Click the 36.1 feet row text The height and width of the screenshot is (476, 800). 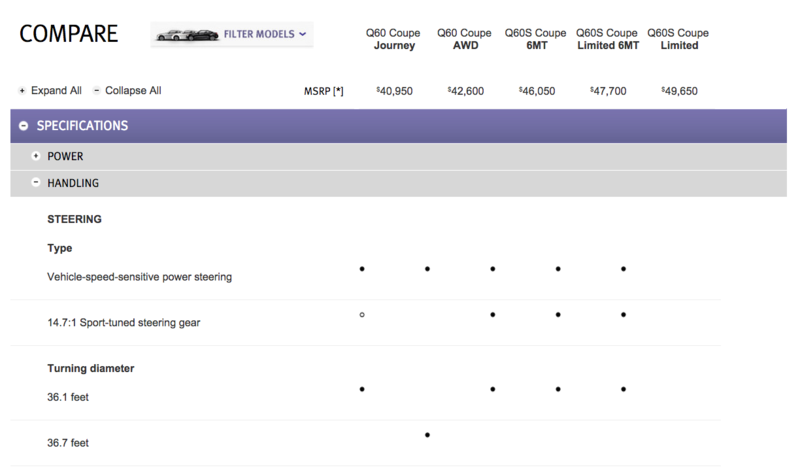point(68,397)
